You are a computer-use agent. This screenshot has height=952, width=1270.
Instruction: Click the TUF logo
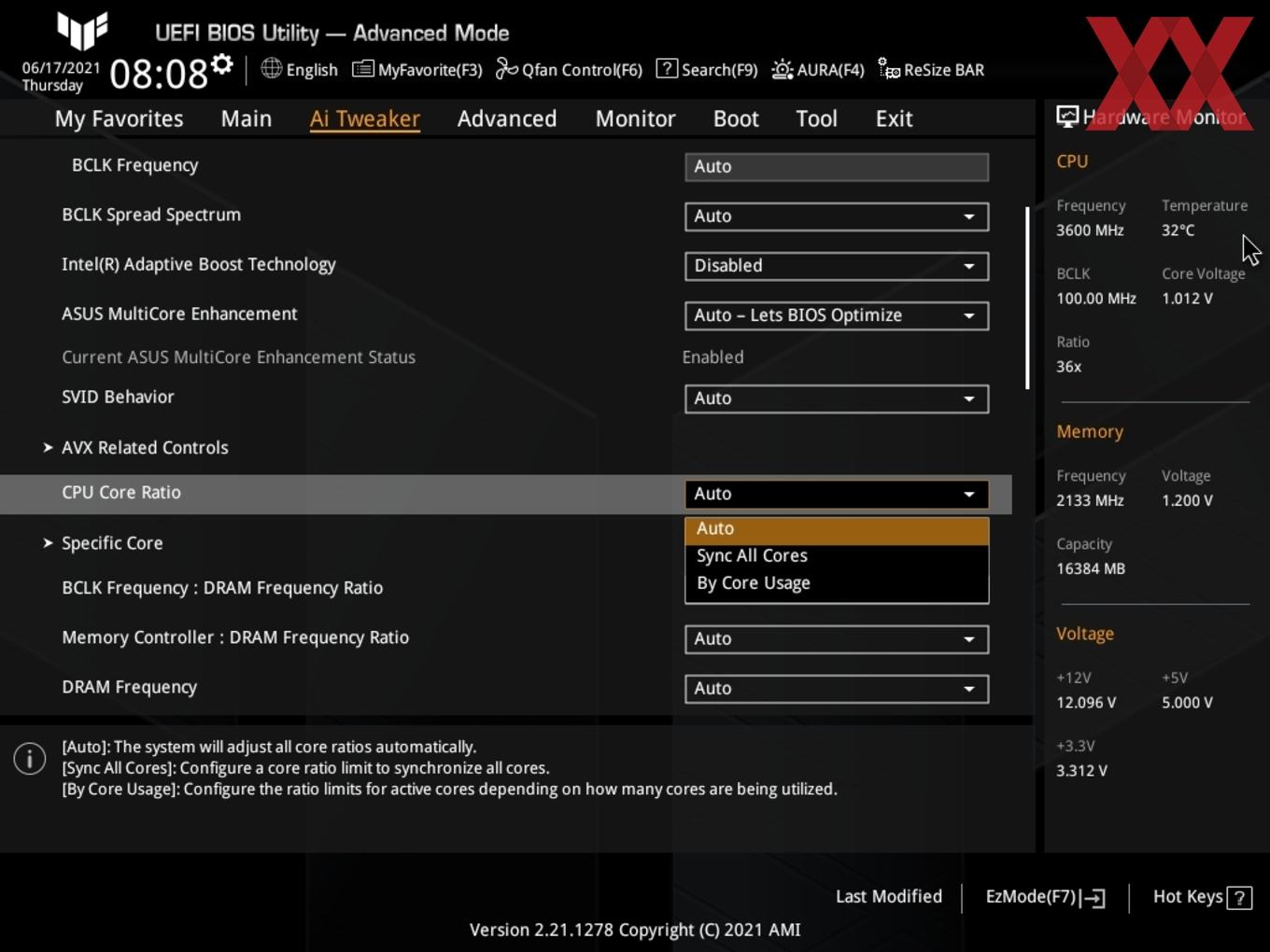(82, 30)
